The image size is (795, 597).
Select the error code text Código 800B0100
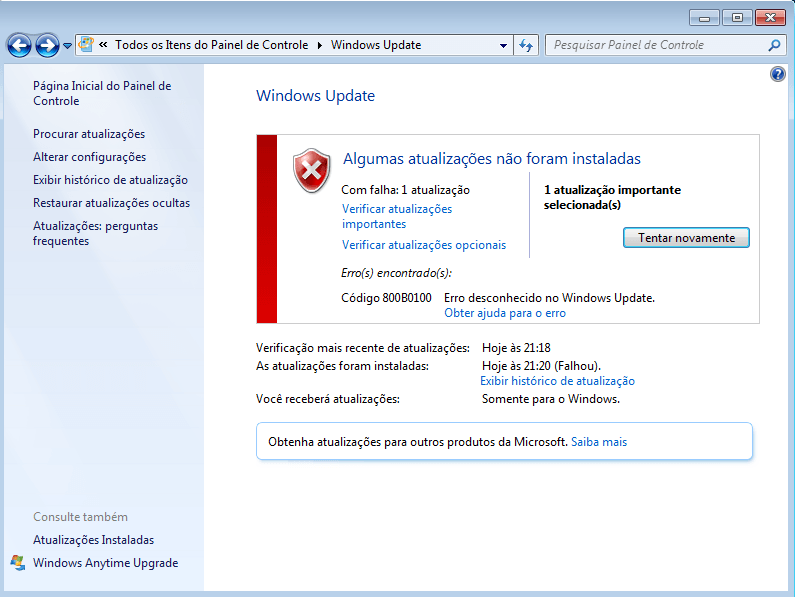point(386,298)
